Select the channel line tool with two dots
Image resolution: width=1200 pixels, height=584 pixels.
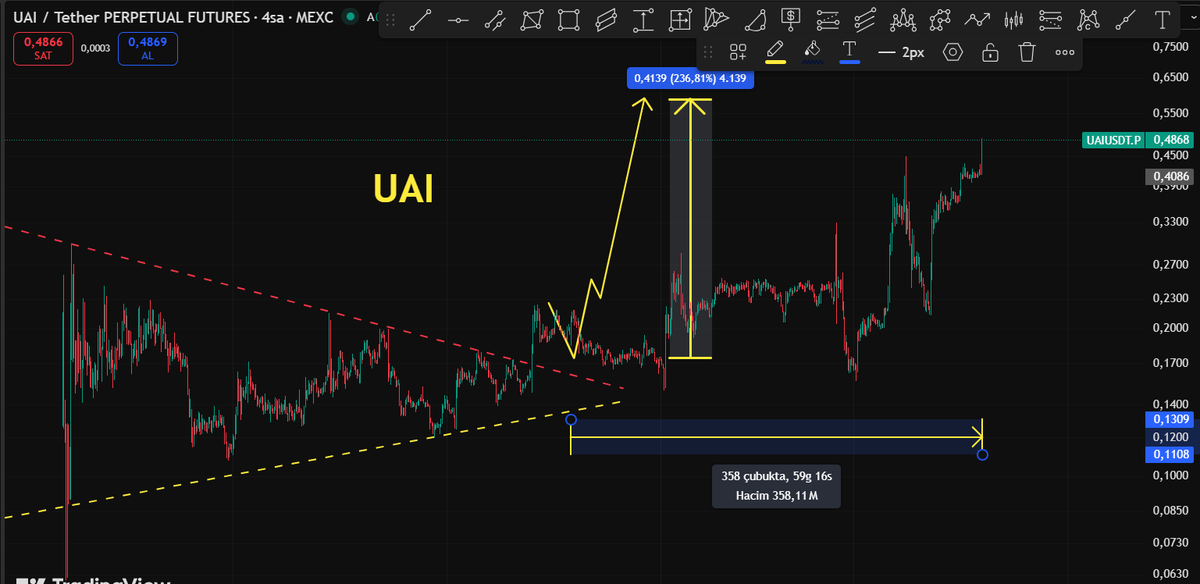[x=495, y=19]
